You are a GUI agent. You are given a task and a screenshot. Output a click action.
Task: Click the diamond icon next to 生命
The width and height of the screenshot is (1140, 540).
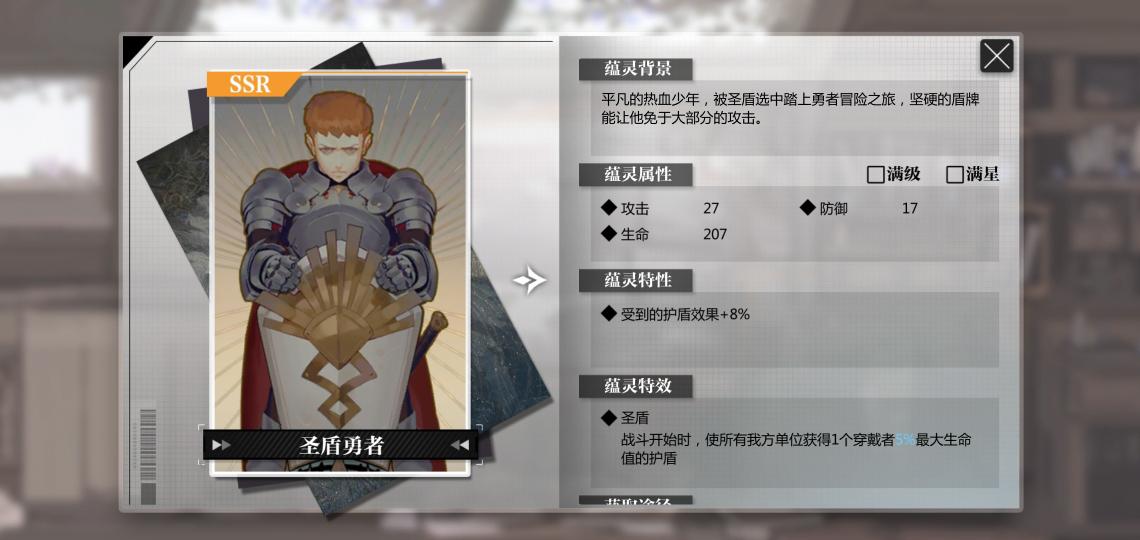tap(609, 234)
